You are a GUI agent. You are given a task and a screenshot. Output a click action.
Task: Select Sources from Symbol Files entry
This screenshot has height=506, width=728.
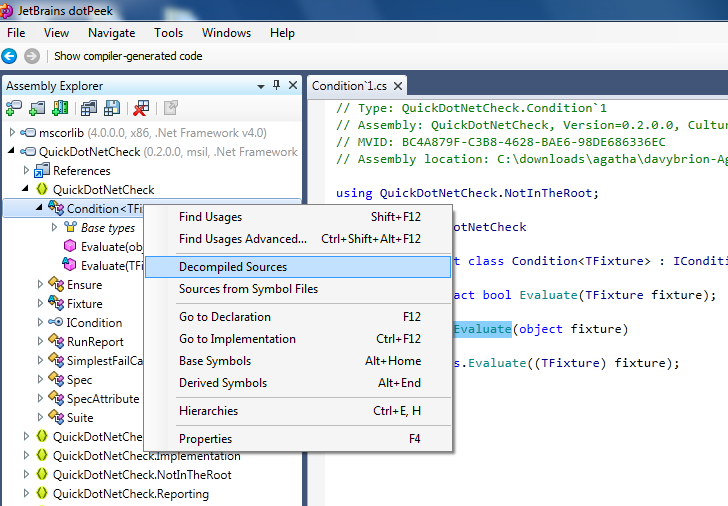[x=299, y=289]
